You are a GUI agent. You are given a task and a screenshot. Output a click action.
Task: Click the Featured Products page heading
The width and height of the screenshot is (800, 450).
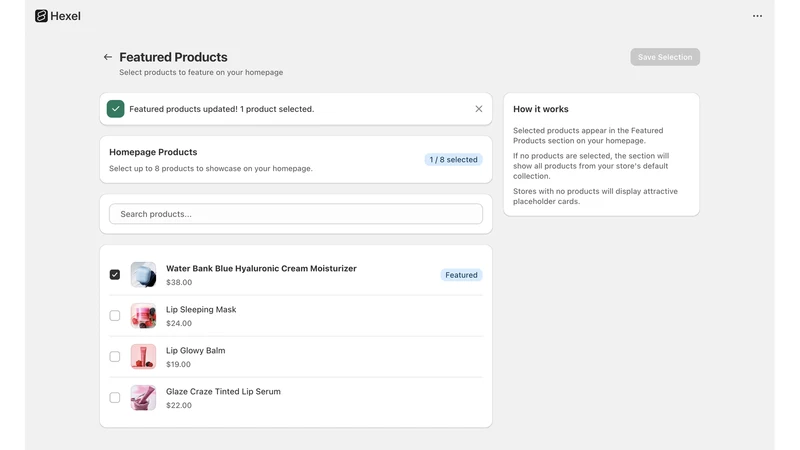tap(173, 57)
